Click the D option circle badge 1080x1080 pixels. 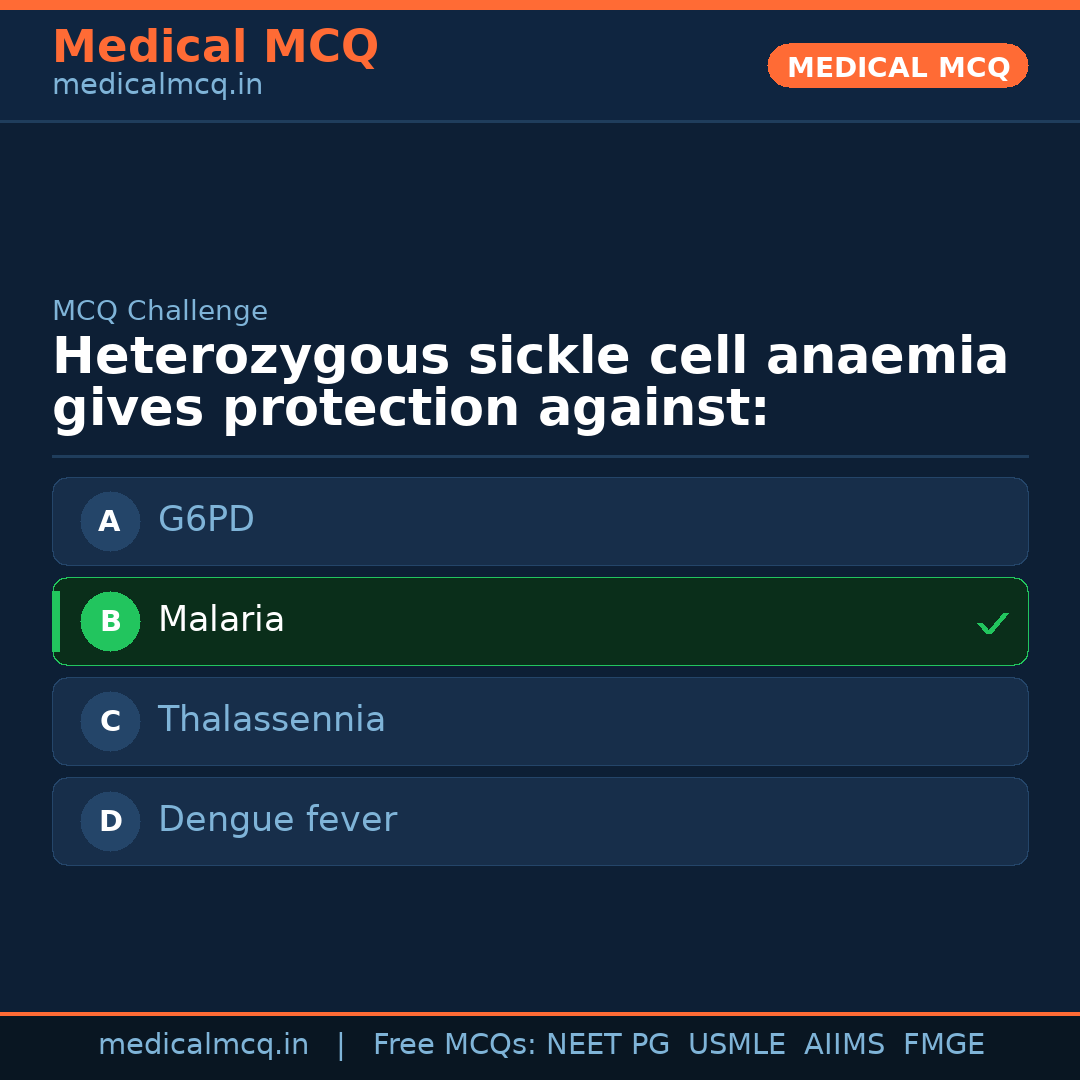(x=110, y=821)
